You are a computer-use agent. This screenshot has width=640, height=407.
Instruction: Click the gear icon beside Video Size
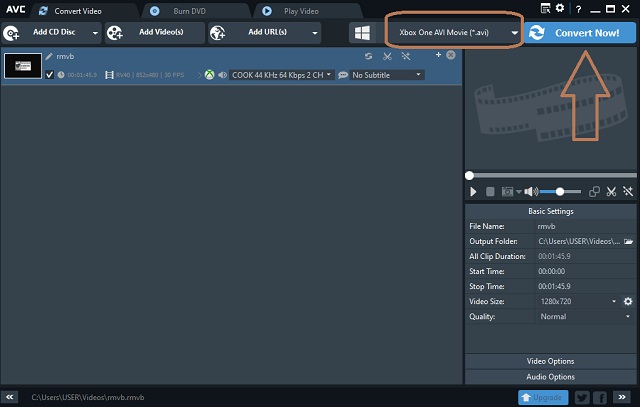628,302
